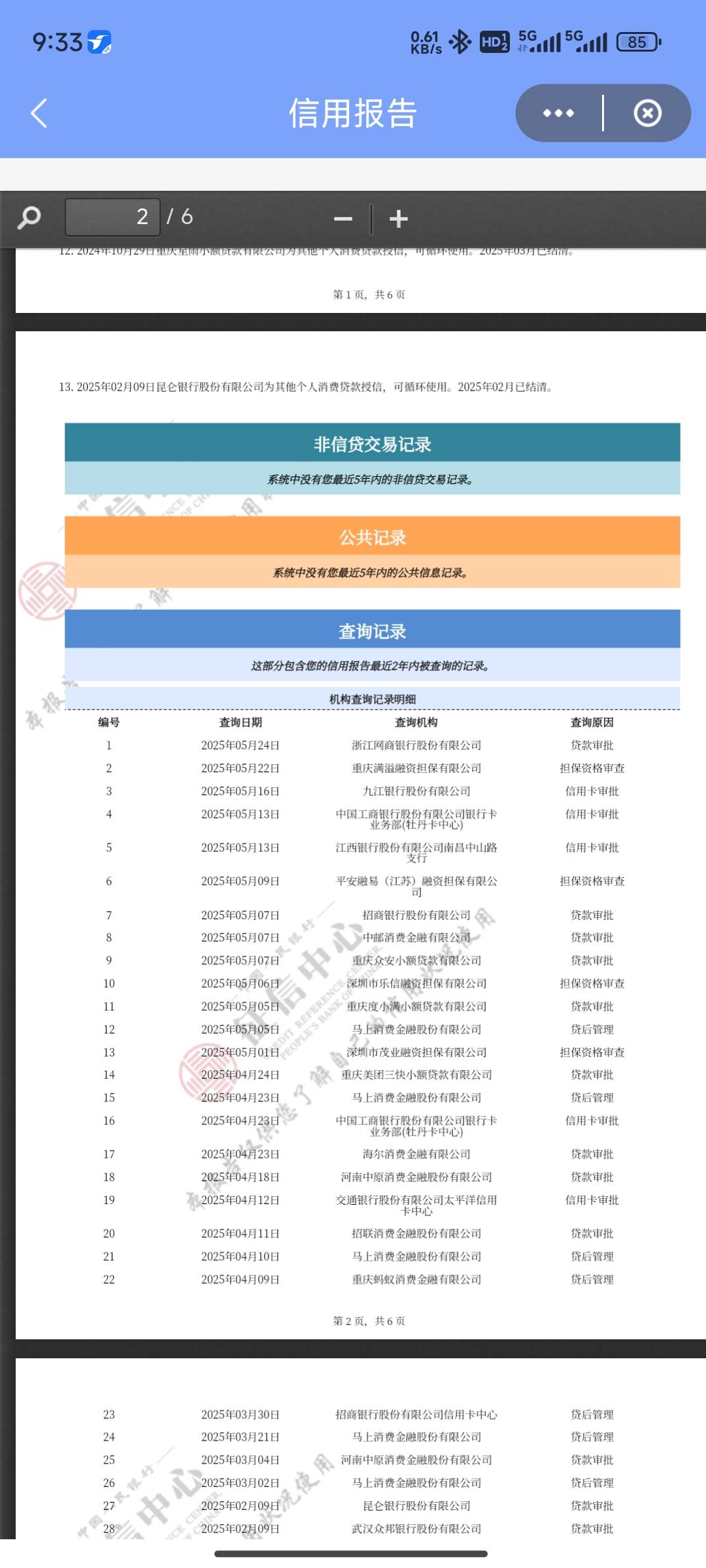706x1568 pixels.
Task: Click date 2025年04月09日
Action: (241, 1279)
